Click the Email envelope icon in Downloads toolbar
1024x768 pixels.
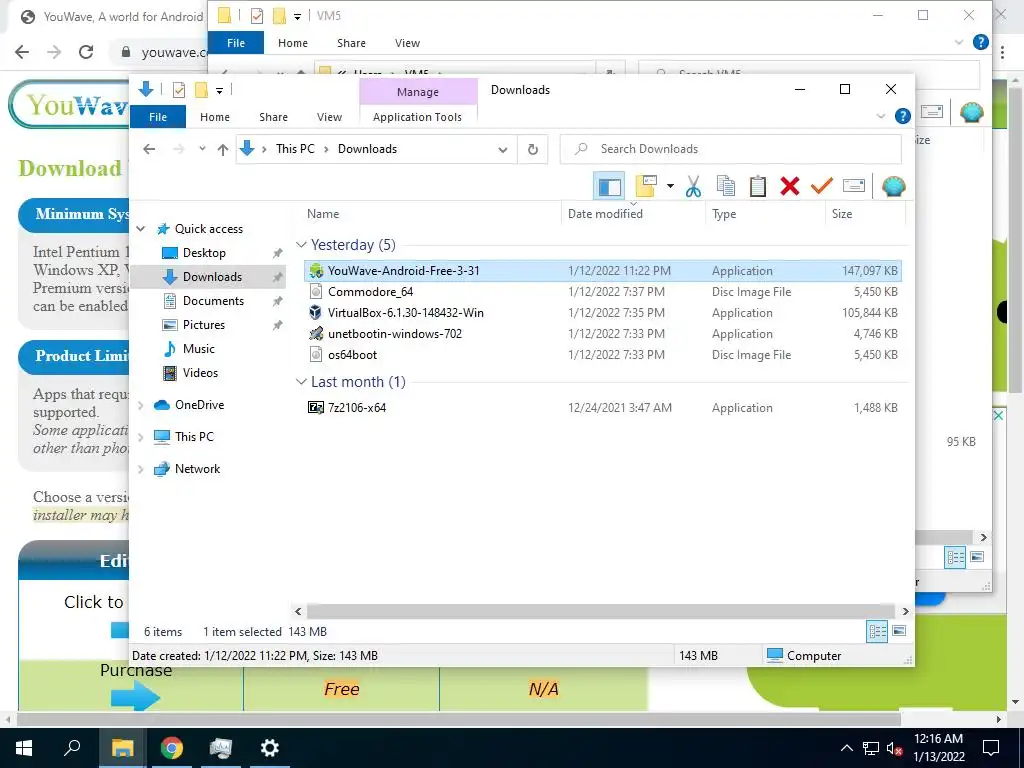pos(854,186)
